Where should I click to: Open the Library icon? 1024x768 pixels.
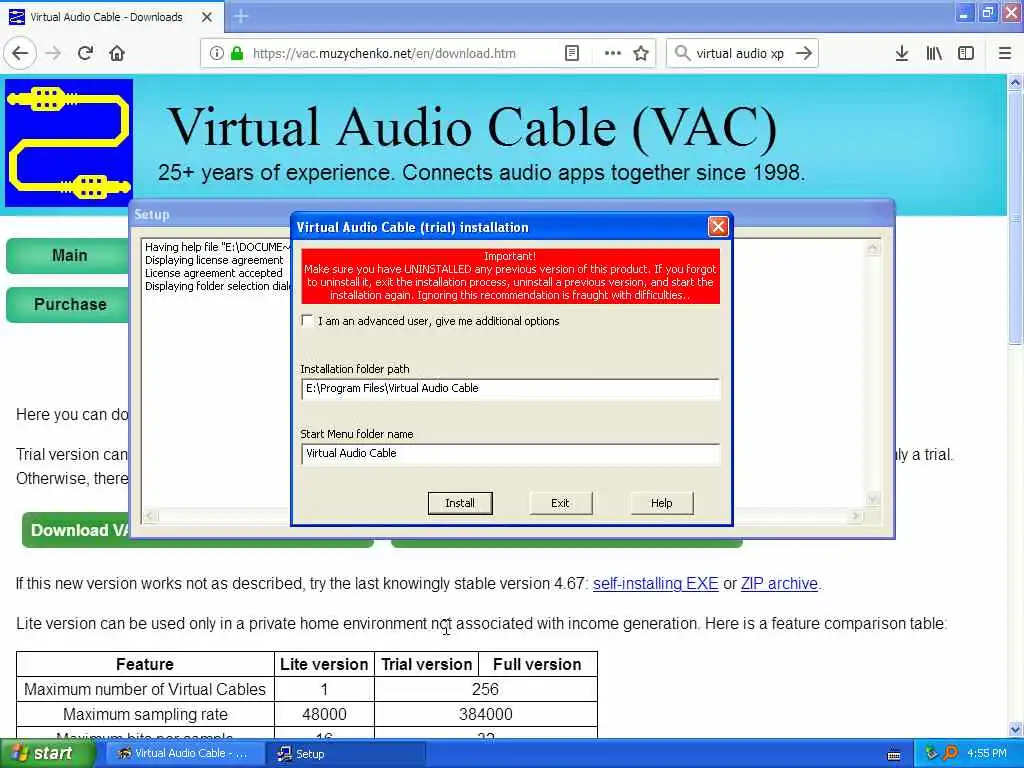(934, 53)
